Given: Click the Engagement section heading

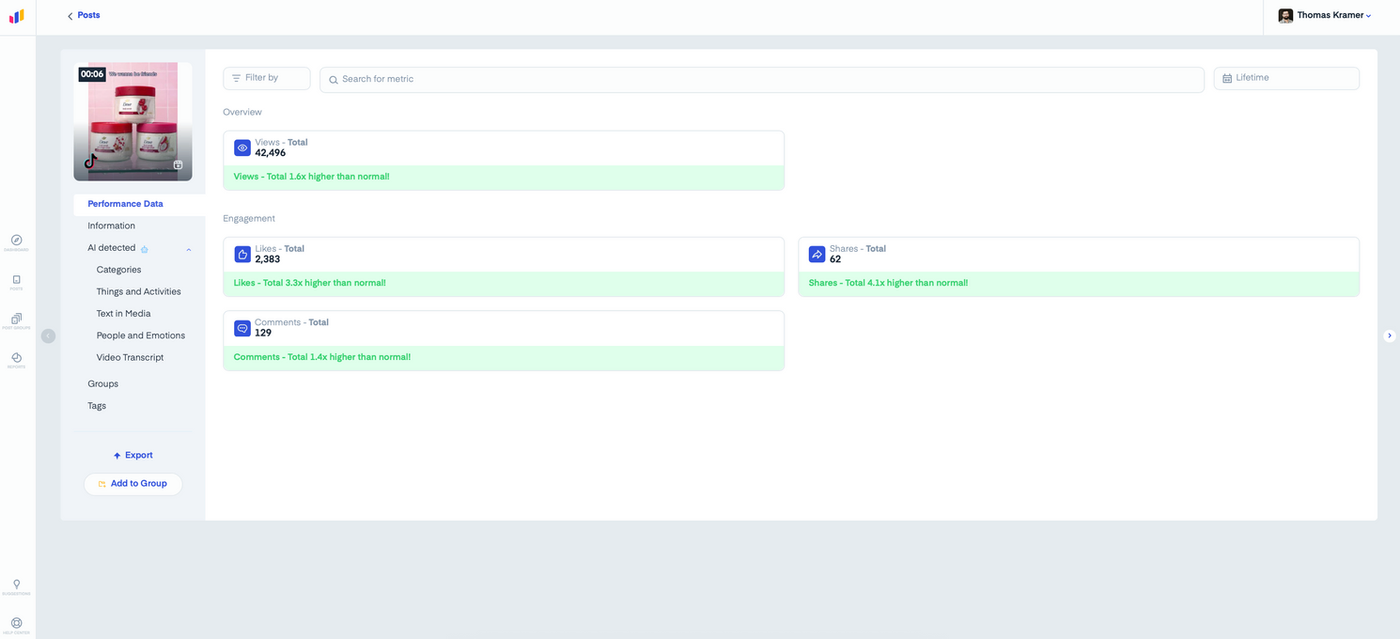Looking at the screenshot, I should click(249, 218).
